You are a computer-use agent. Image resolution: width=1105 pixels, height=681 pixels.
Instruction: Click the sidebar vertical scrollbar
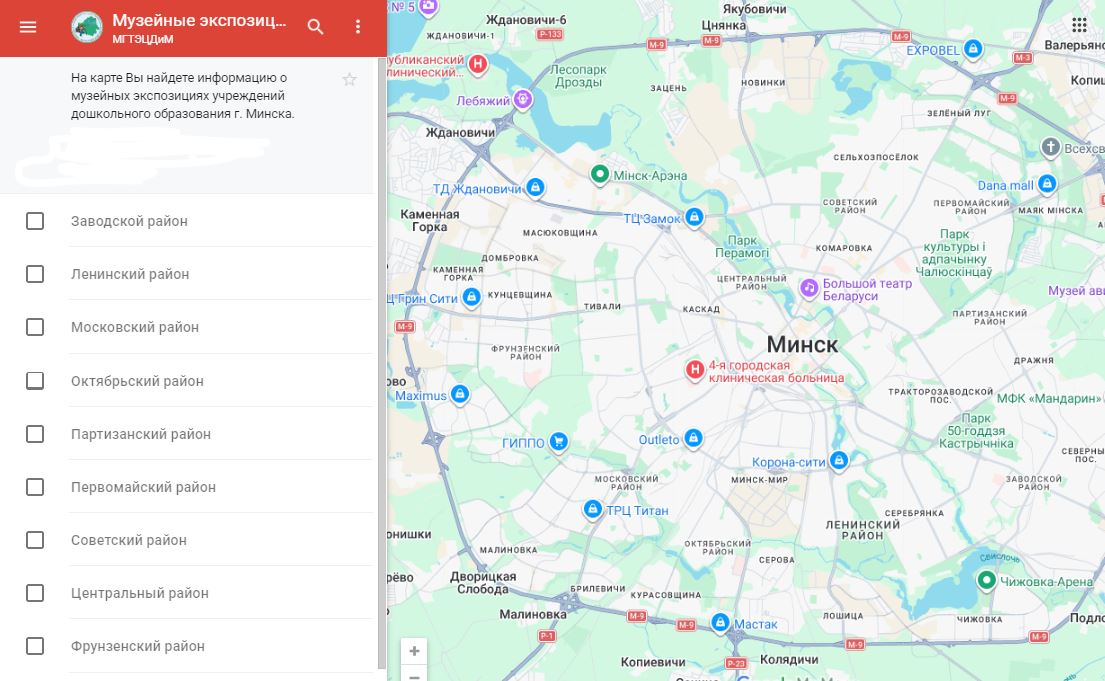tap(381, 360)
